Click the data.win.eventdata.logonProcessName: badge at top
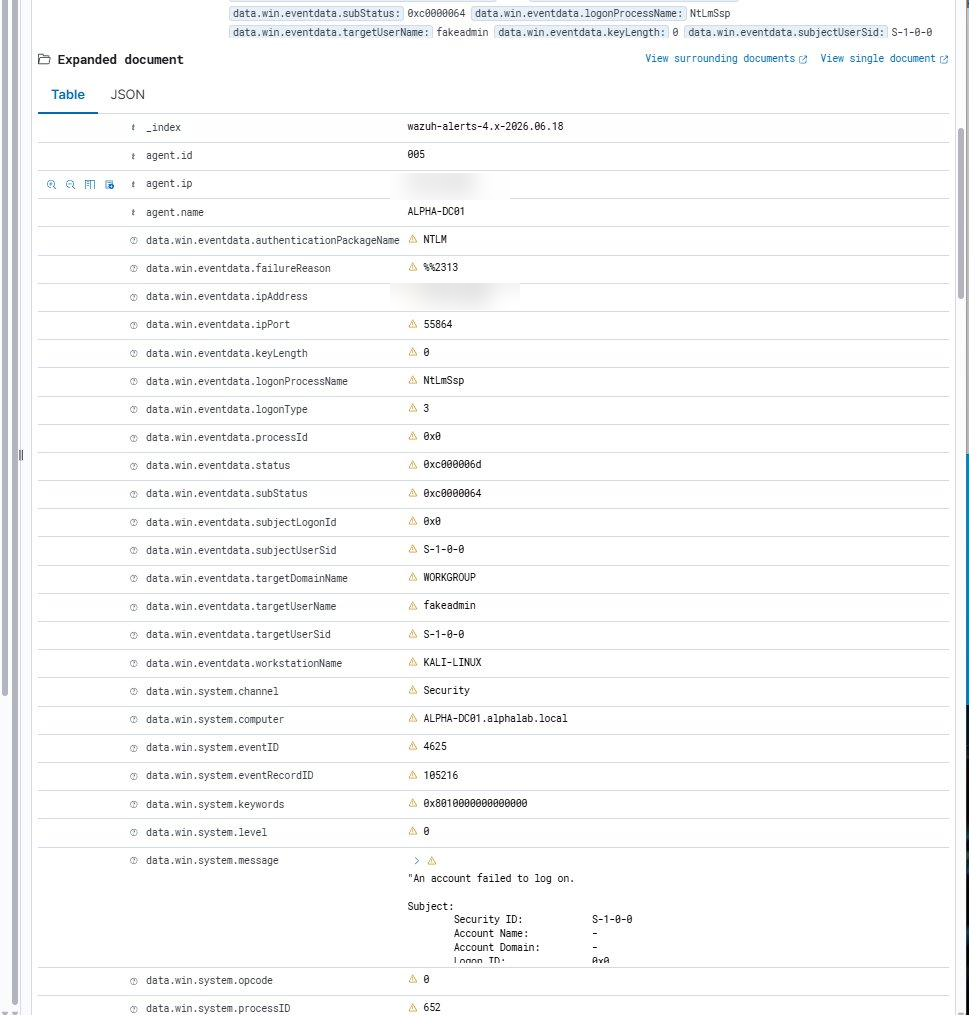980x1036 pixels. (x=578, y=13)
